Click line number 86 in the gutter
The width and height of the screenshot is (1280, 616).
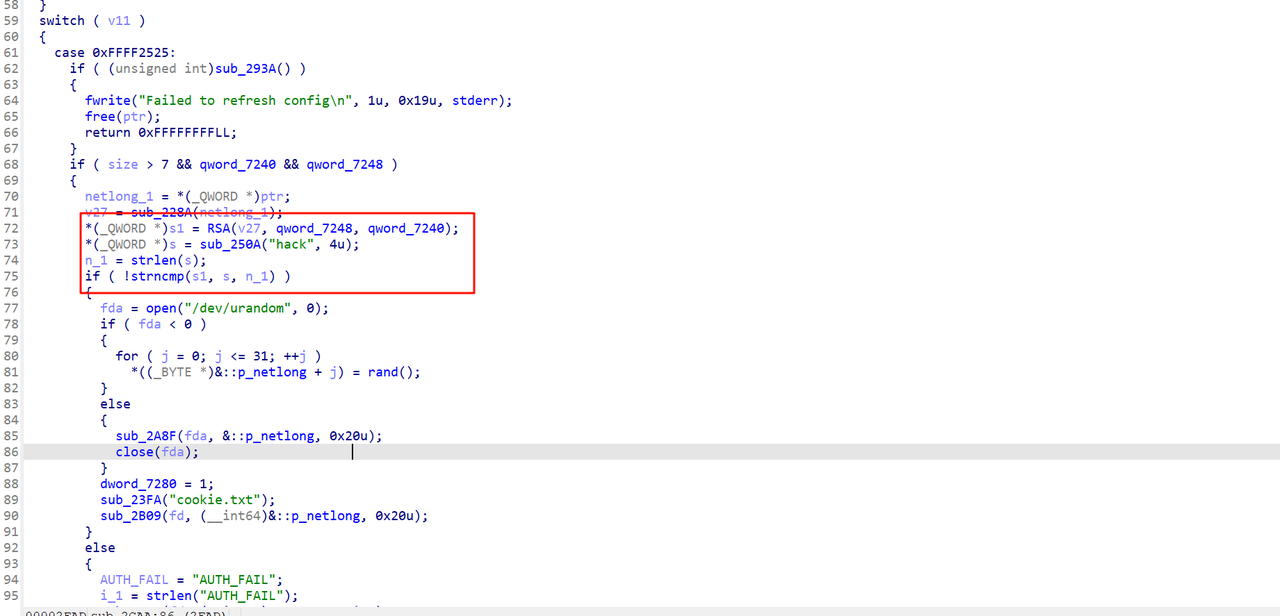11,452
